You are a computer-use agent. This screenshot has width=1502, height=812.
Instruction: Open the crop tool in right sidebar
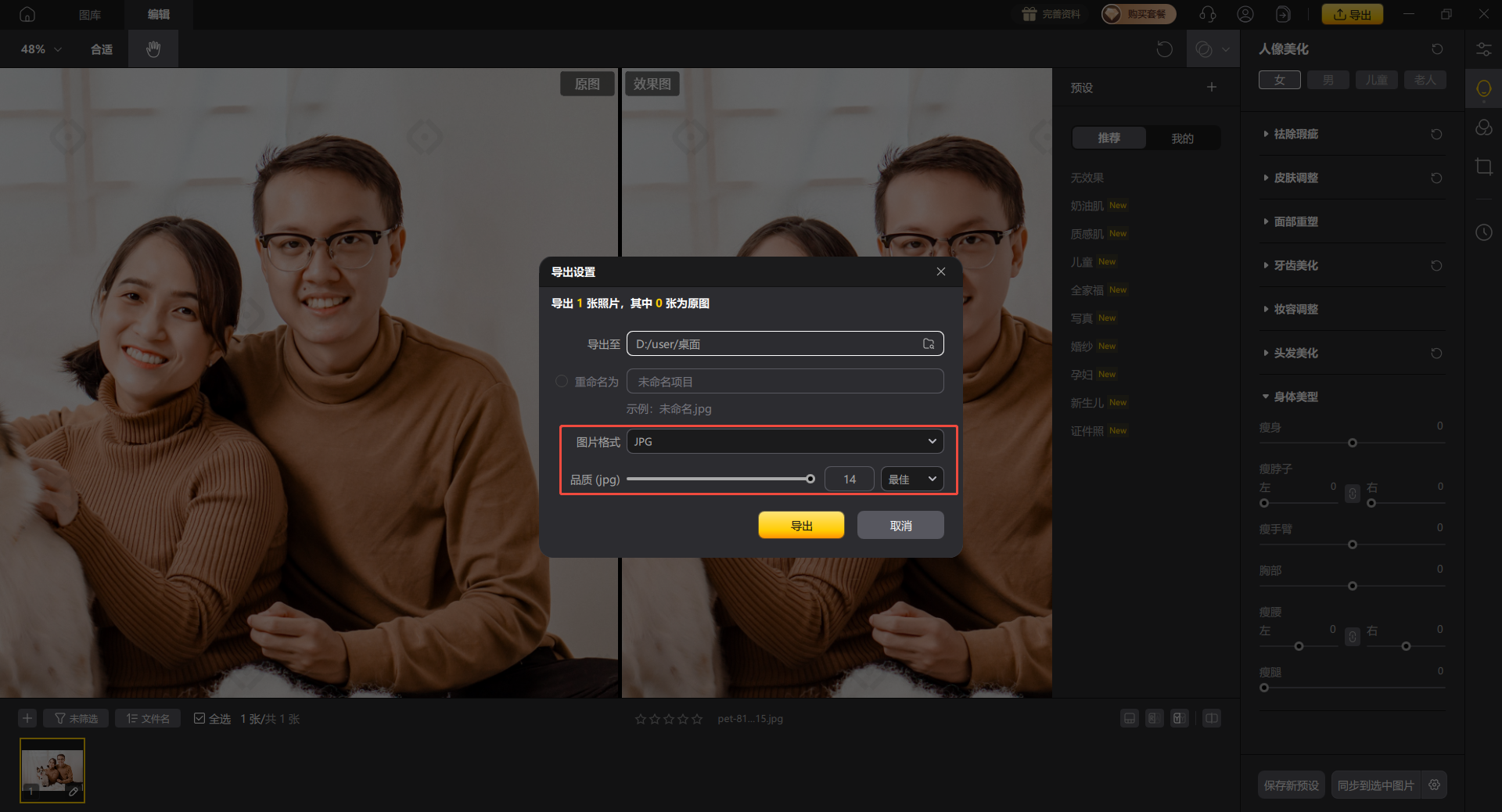coord(1483,167)
